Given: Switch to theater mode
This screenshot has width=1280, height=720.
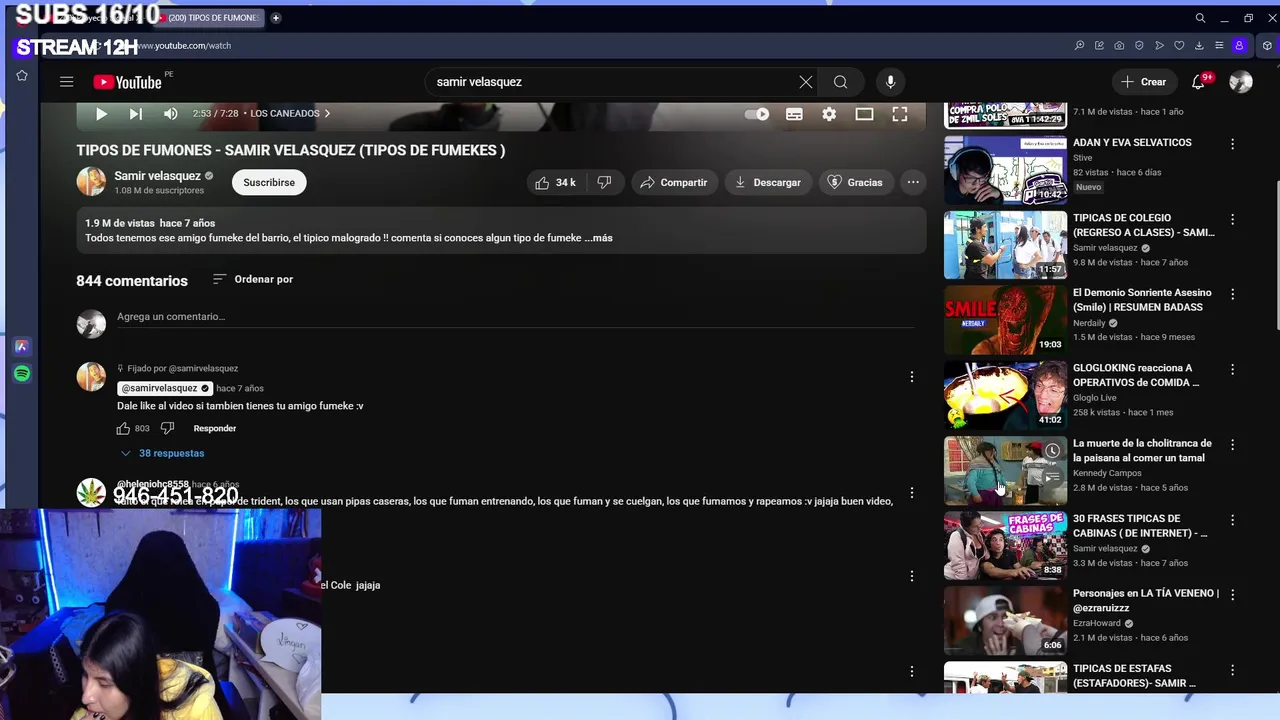Looking at the screenshot, I should [x=864, y=114].
